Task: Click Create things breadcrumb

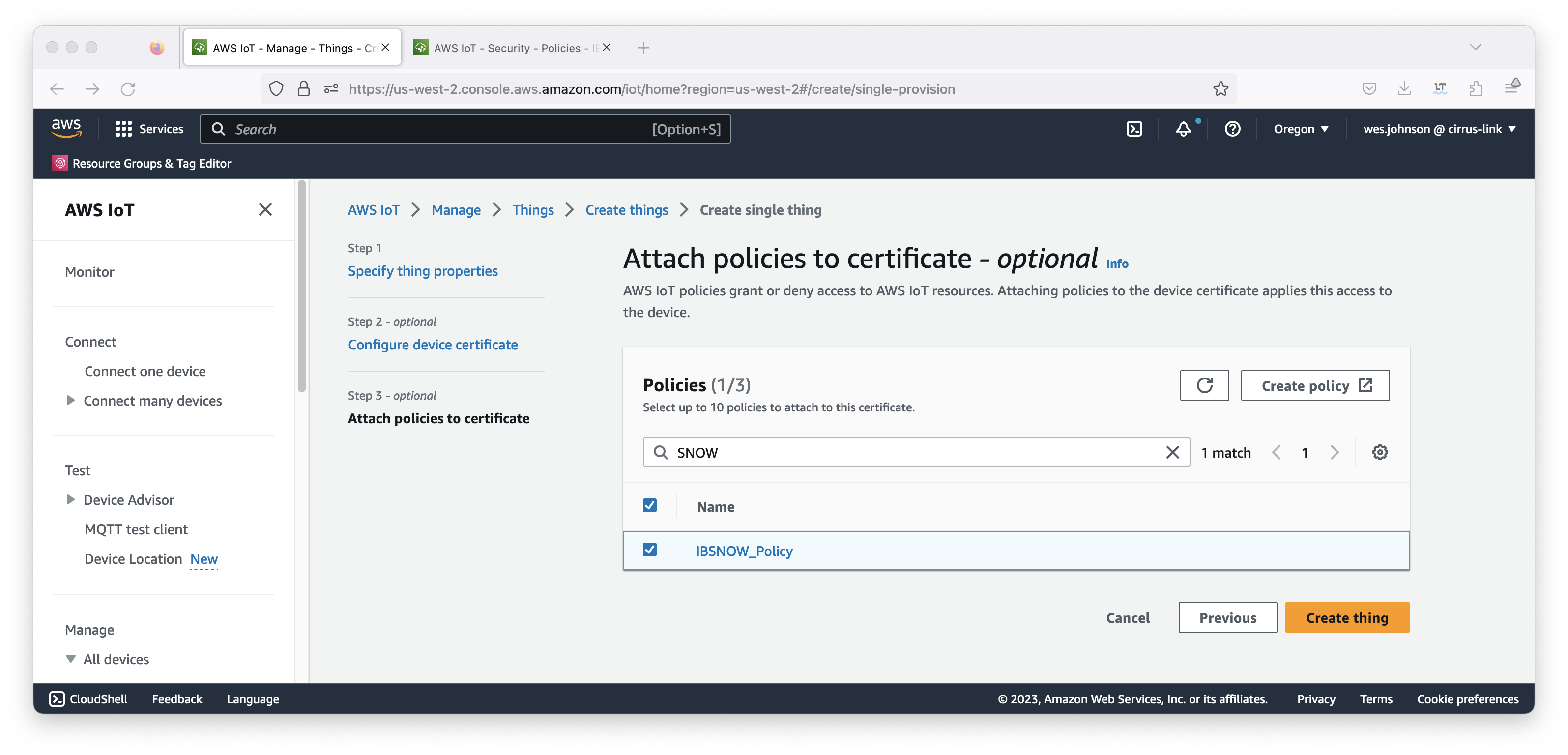Action: (626, 209)
